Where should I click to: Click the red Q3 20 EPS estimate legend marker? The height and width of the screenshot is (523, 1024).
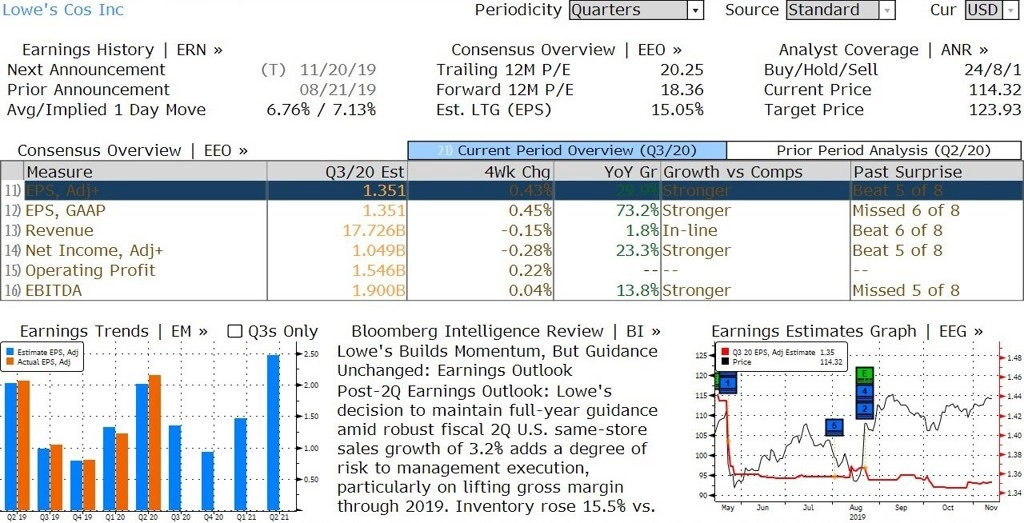(725, 353)
